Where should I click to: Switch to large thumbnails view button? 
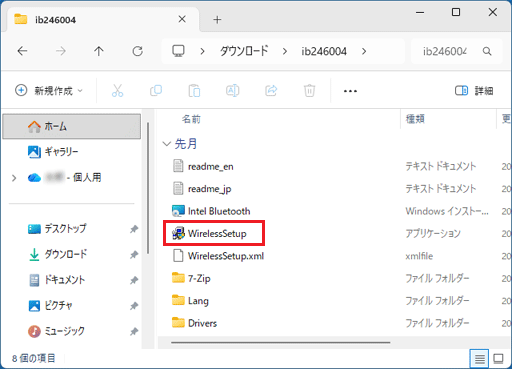pyautogui.click(x=498, y=359)
